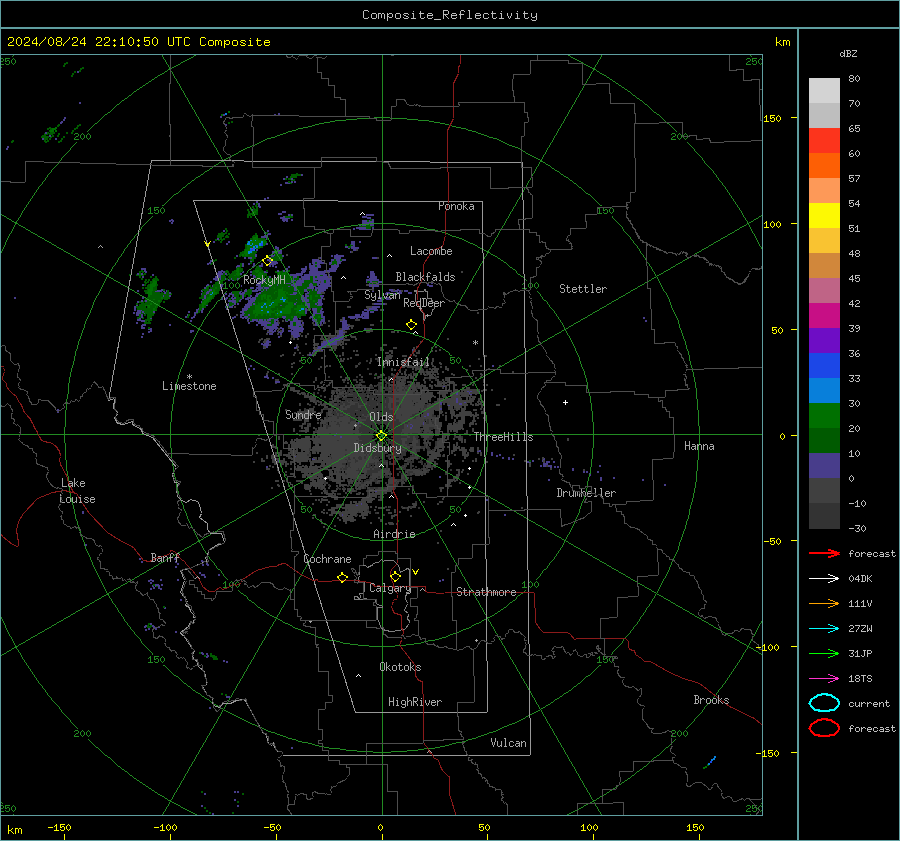The image size is (900, 841).
Task: Click the HighRiver label
Action: 415,702
